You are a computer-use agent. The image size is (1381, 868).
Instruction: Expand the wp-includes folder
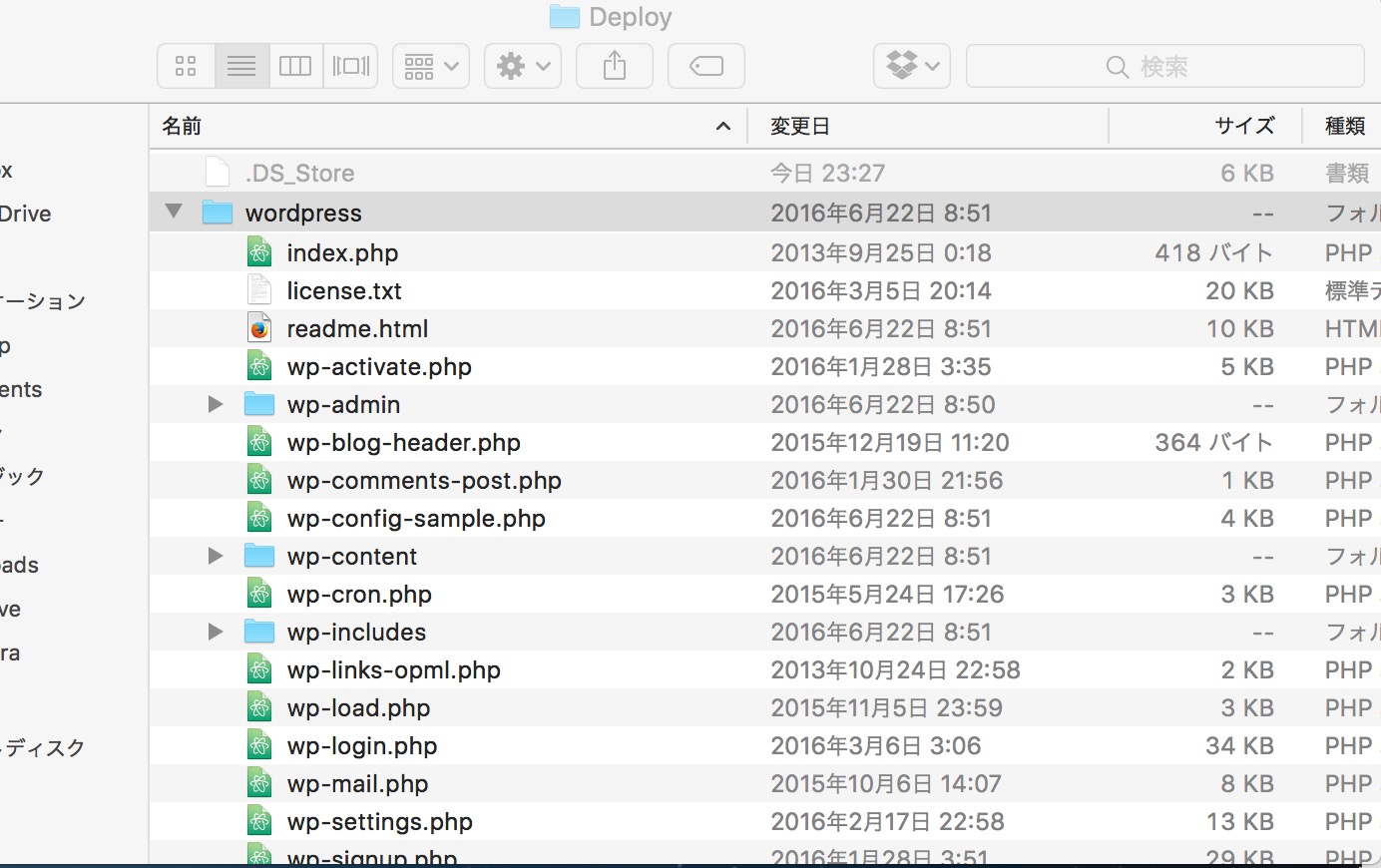(x=215, y=632)
